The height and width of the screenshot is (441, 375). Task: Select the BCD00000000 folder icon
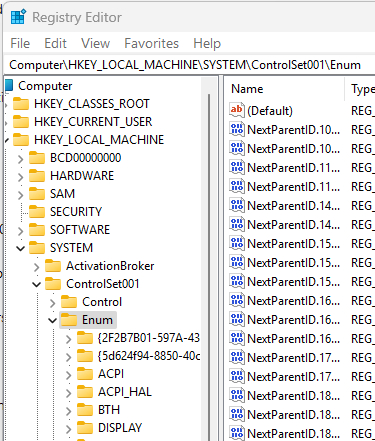coord(37,158)
